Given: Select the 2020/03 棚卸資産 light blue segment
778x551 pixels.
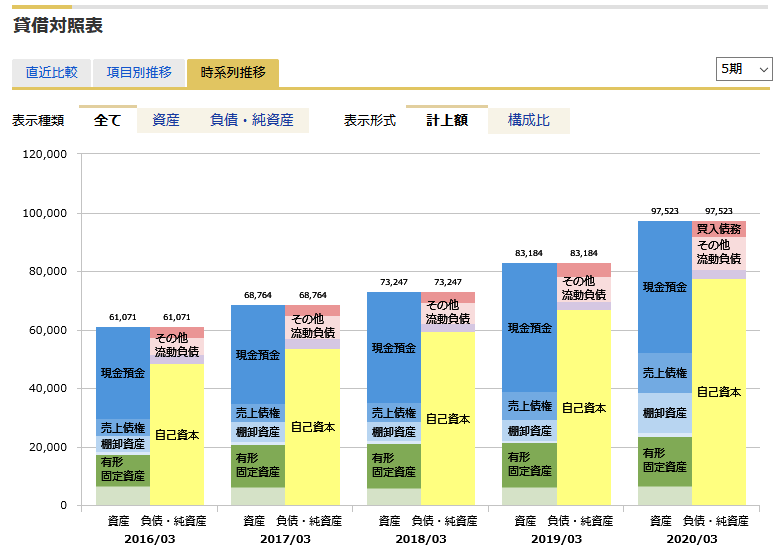Looking at the screenshot, I should (x=665, y=412).
